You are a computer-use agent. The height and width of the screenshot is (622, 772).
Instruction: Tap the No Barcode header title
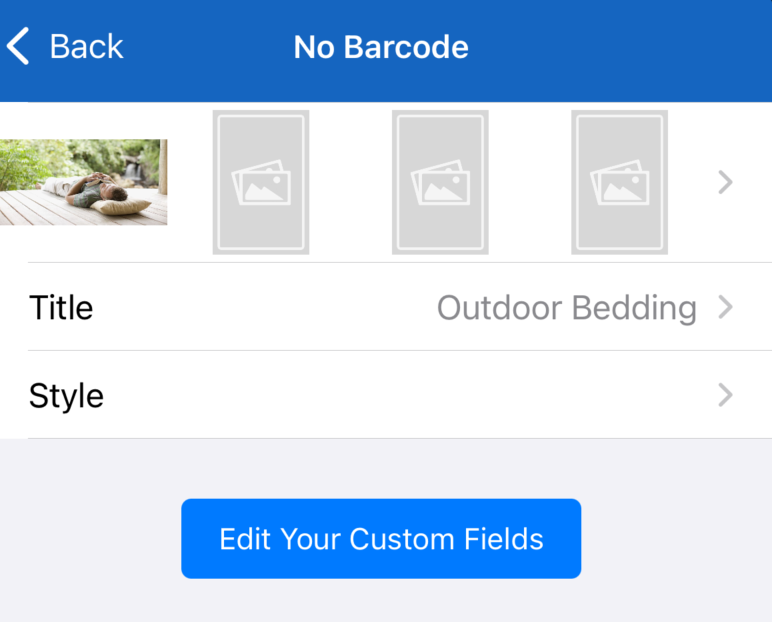tap(381, 47)
